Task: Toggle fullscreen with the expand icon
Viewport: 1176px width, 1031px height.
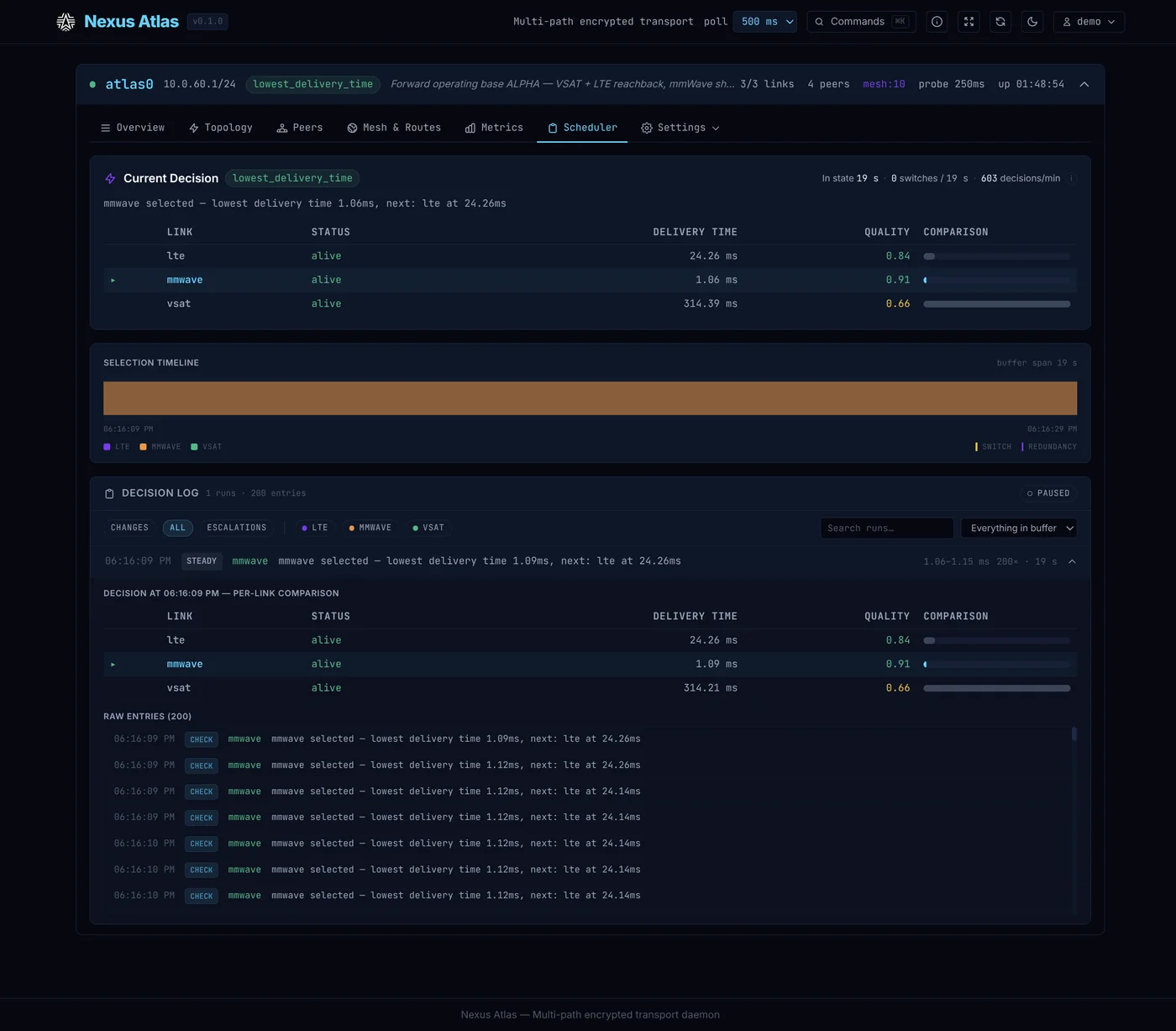Action: pos(969,22)
